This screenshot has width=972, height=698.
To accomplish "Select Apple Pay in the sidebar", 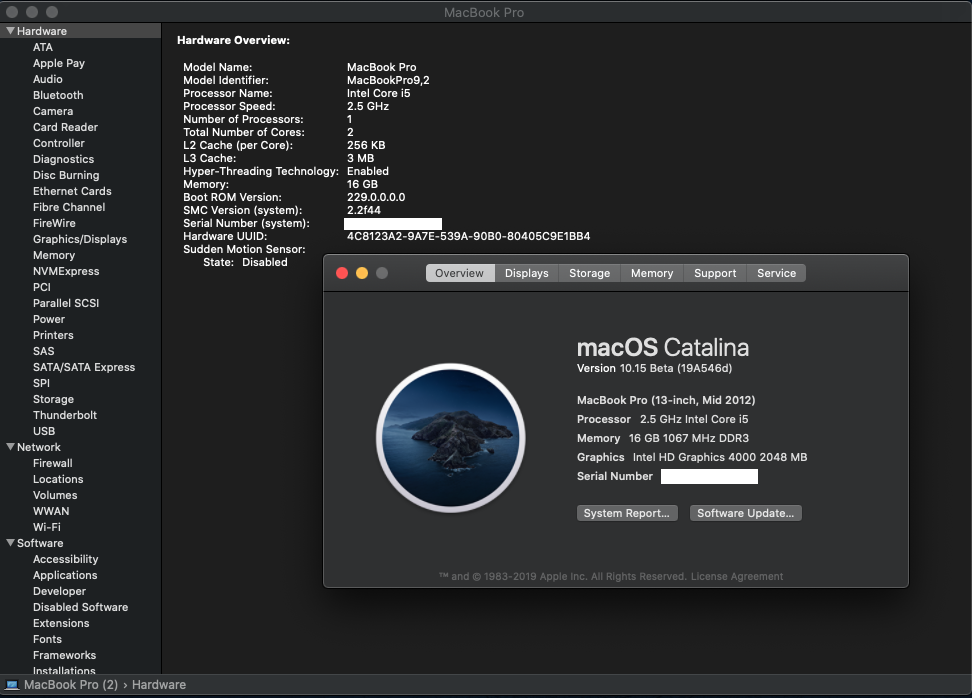I will 59,63.
